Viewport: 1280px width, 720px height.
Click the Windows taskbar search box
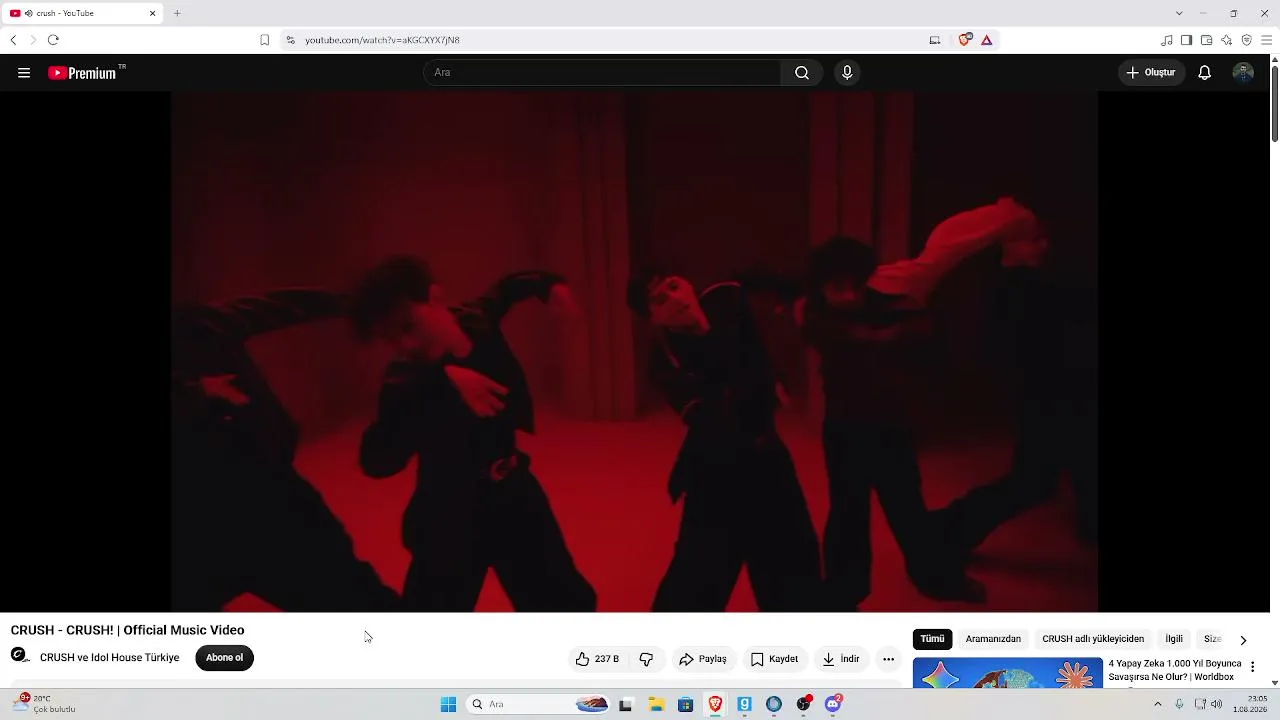point(539,704)
